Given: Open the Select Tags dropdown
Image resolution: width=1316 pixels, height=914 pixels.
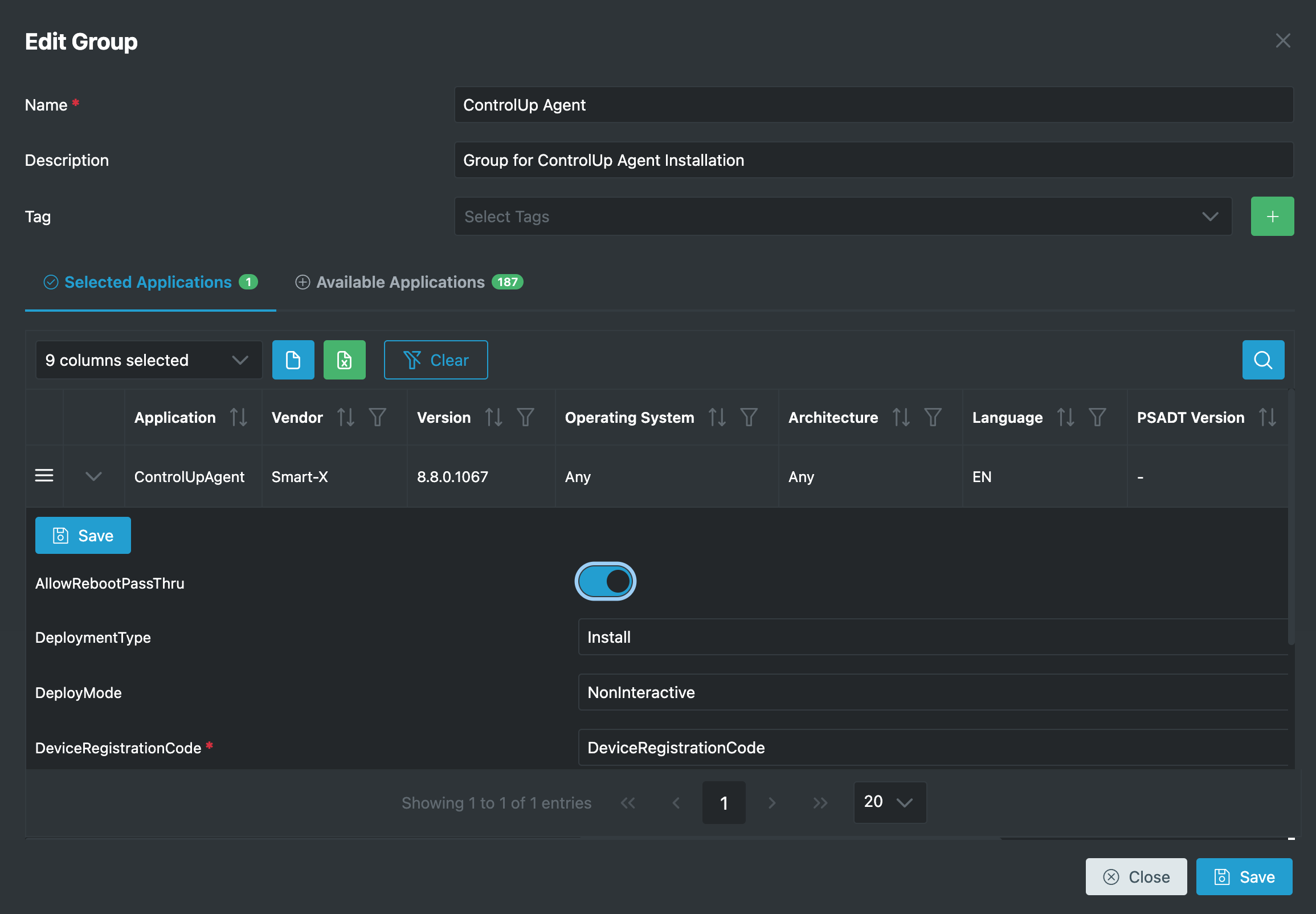Looking at the screenshot, I should click(843, 217).
